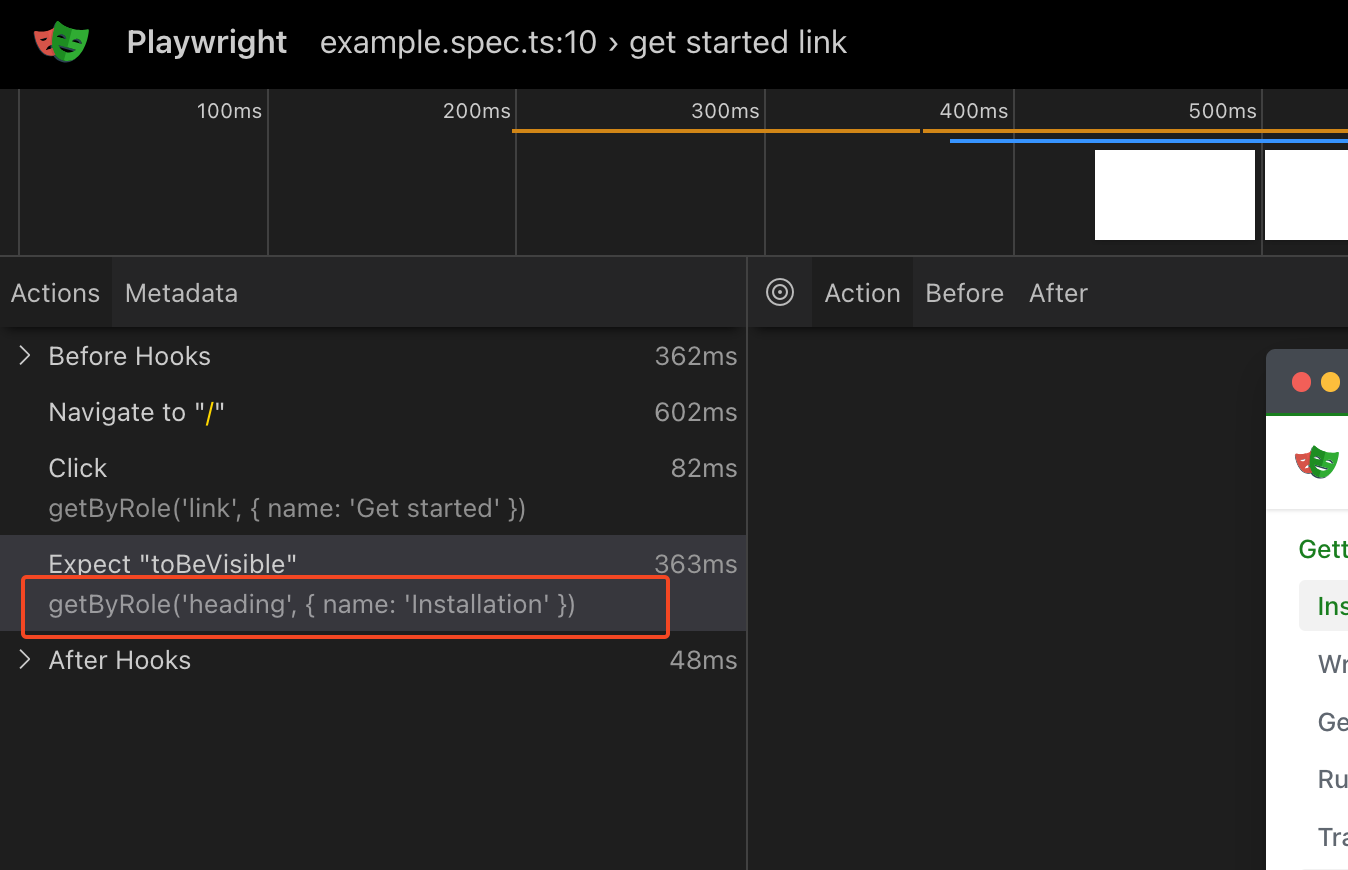The image size is (1348, 870).
Task: Click the 300ms timeline marker
Action: (x=725, y=111)
